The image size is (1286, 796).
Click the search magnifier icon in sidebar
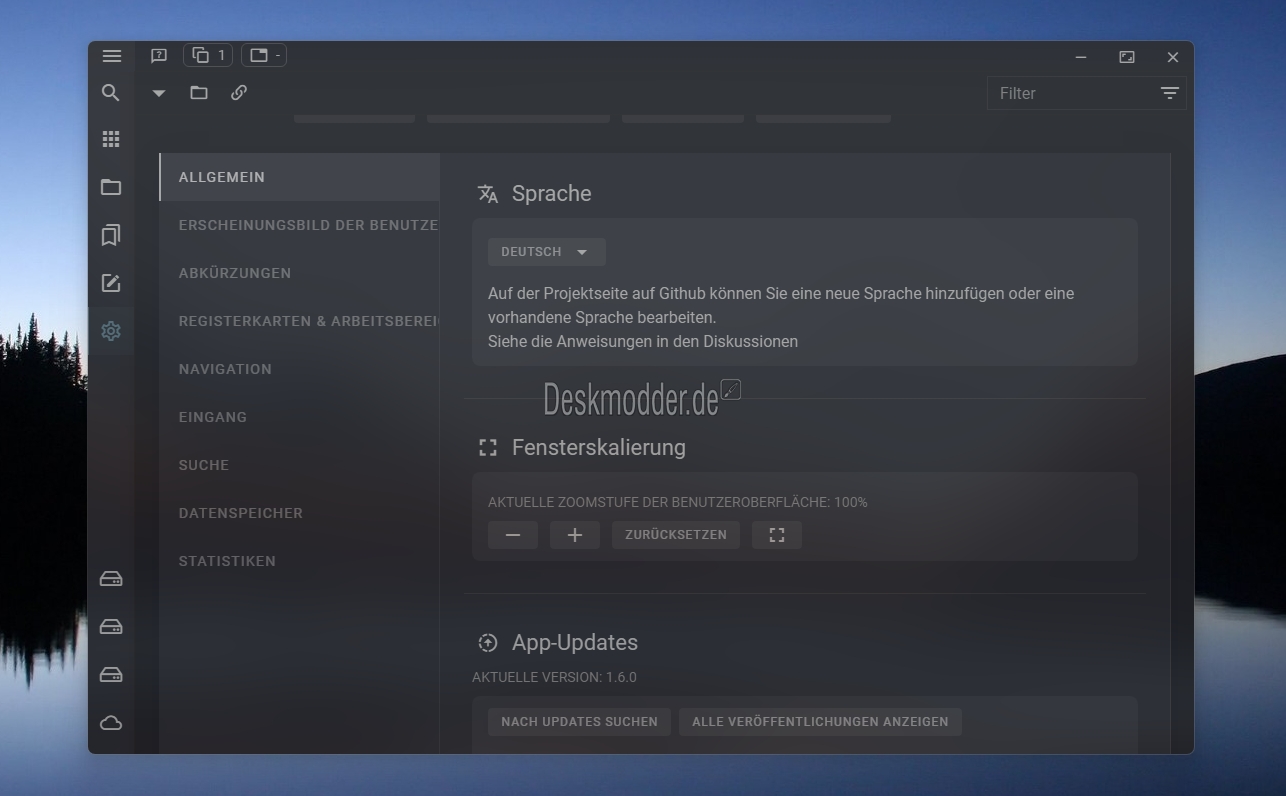(x=111, y=93)
